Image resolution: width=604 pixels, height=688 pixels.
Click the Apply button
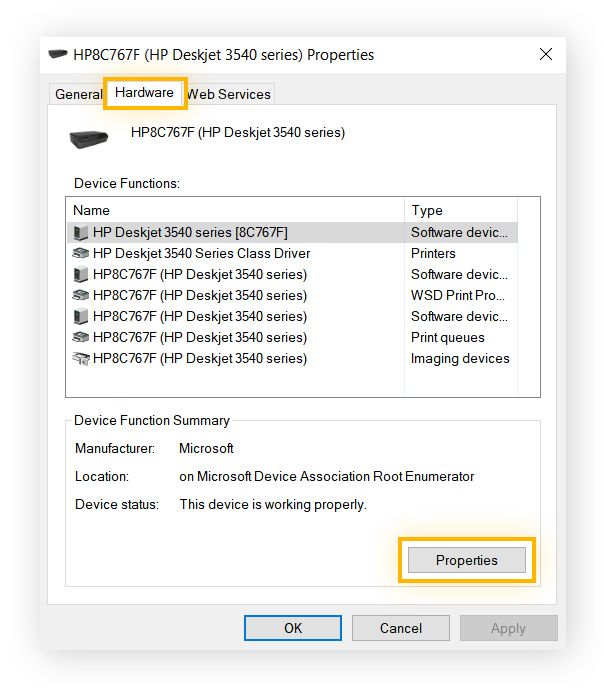(x=508, y=628)
